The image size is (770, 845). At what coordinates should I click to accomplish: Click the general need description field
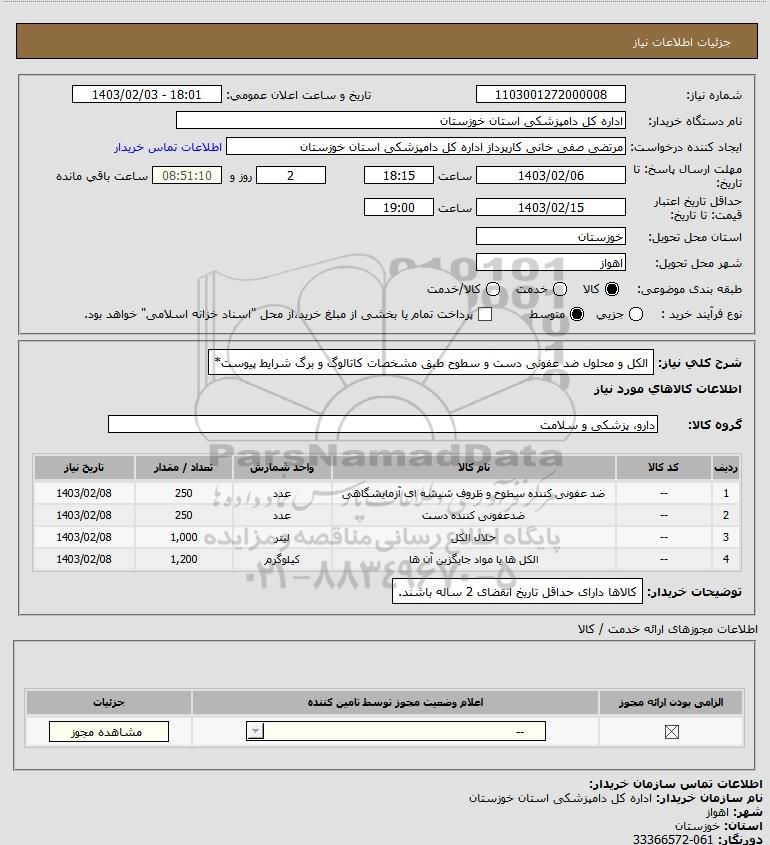(431, 363)
